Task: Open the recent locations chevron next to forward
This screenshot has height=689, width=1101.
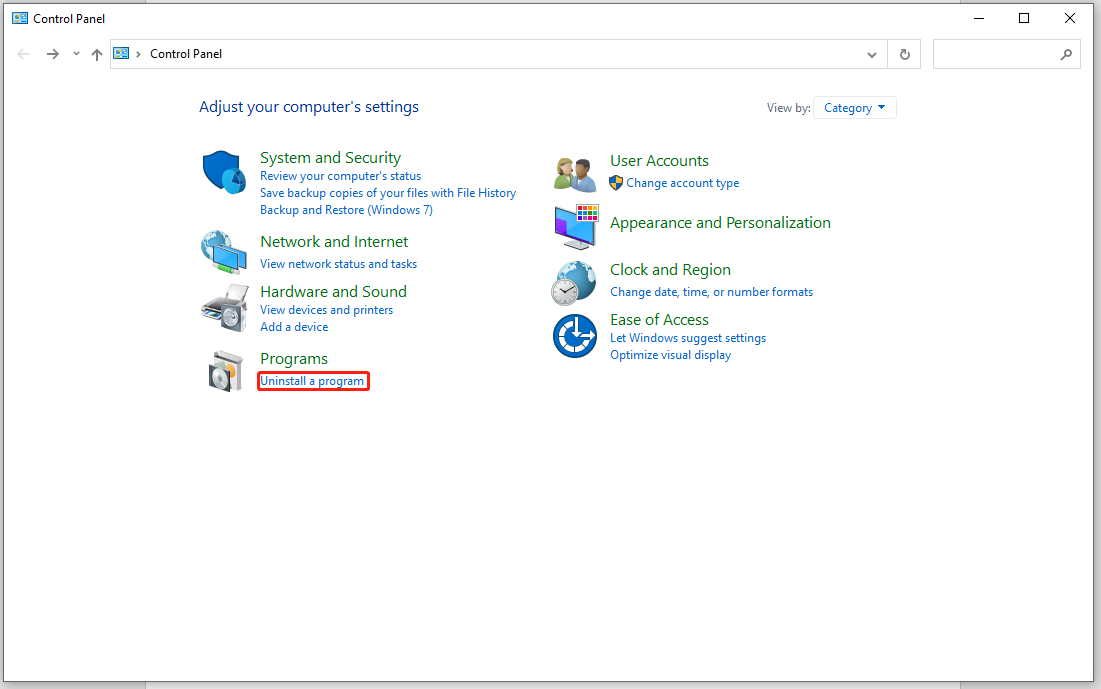Action: (76, 54)
